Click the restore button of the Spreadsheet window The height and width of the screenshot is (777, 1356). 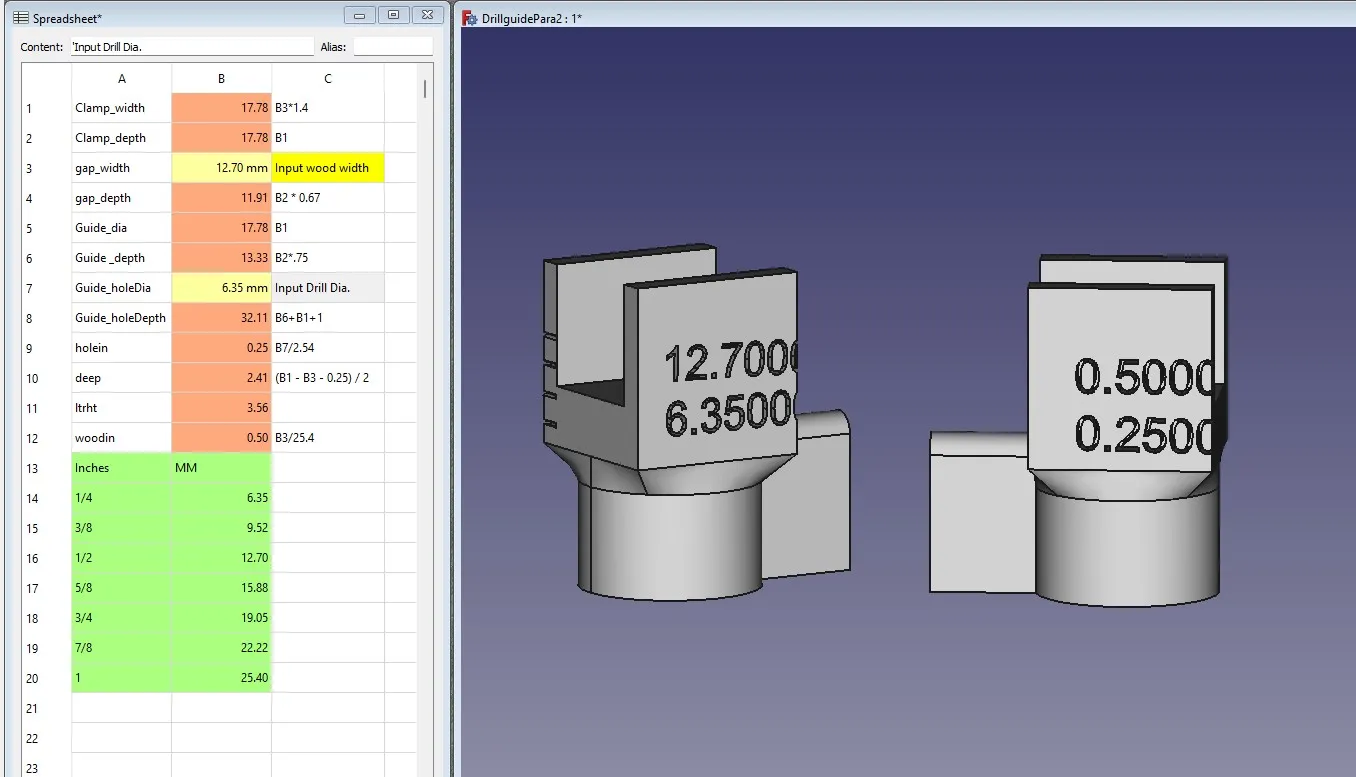tap(393, 15)
